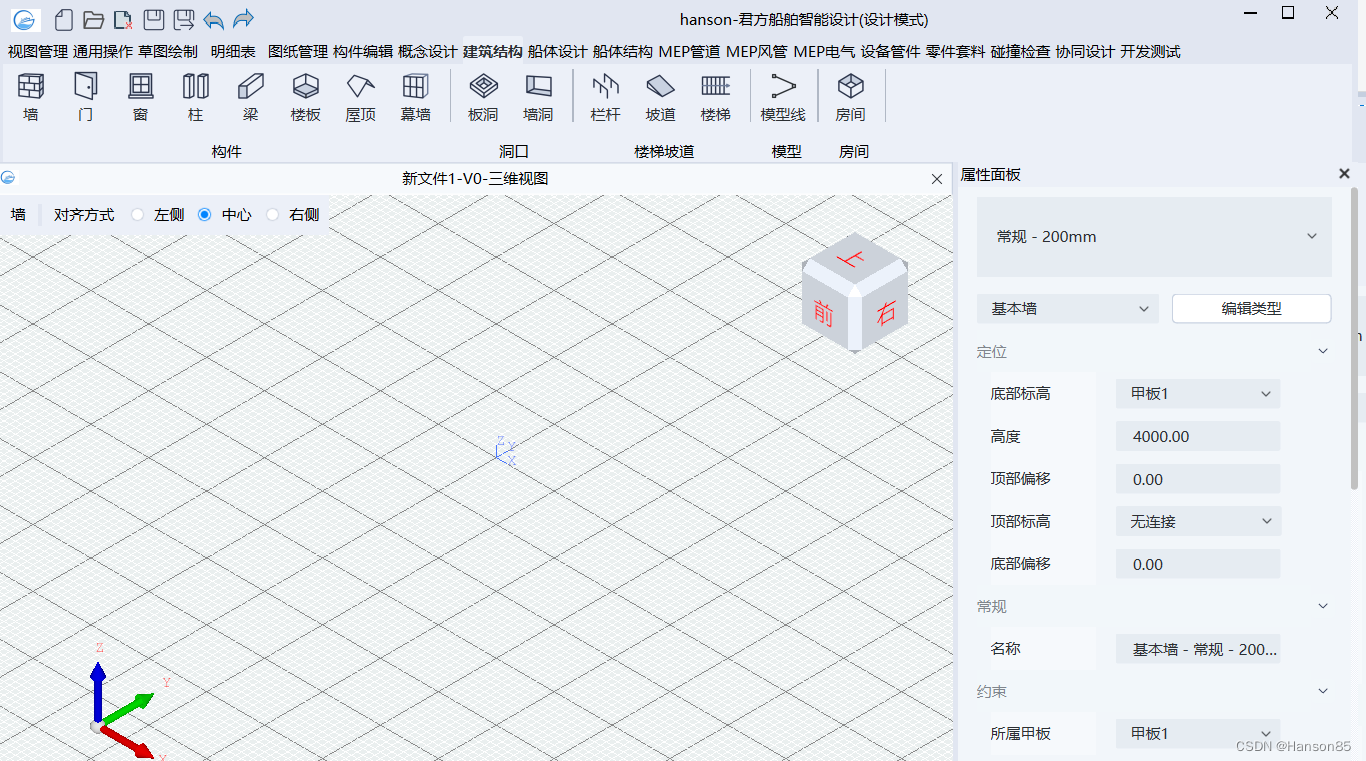Open the 常规 - 200mm type dropdown
The height and width of the screenshot is (761, 1366).
coord(1154,237)
